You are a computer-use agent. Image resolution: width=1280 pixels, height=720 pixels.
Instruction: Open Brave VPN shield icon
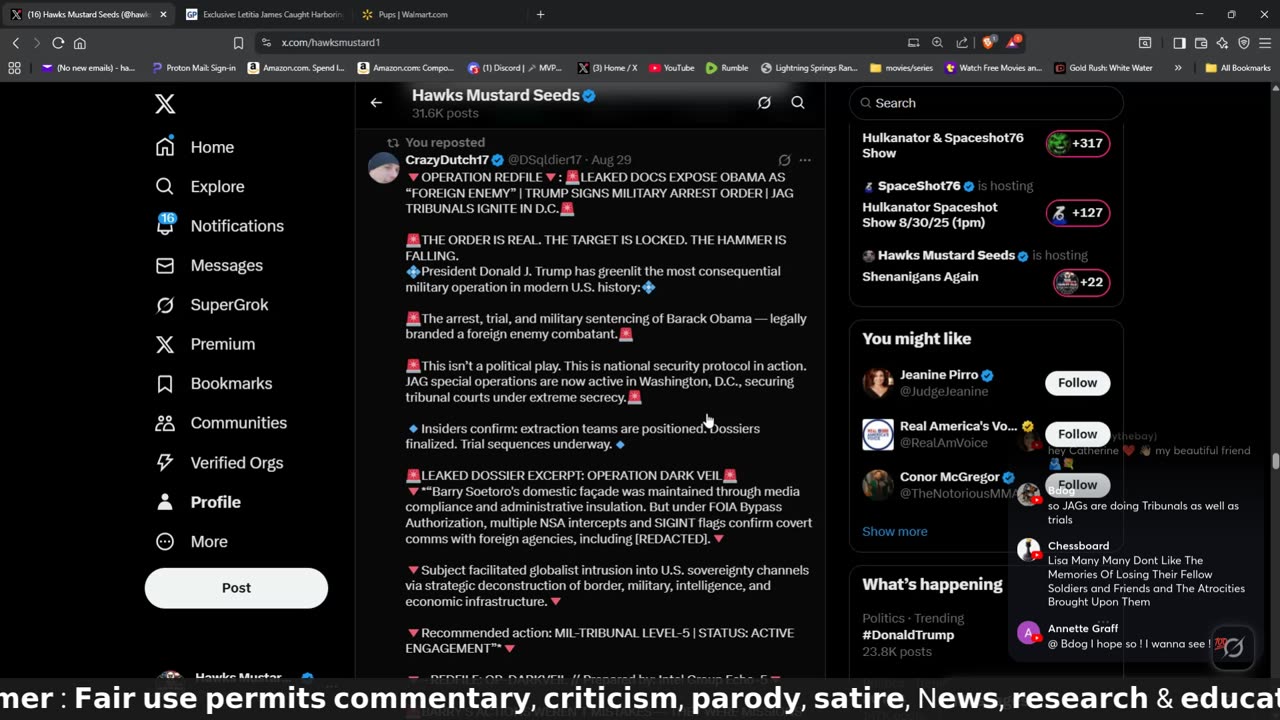pos(1244,43)
